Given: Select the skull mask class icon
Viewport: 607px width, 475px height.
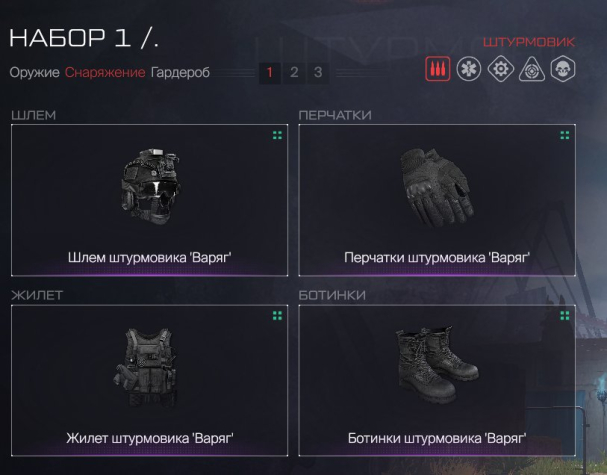Looking at the screenshot, I should pos(563,69).
